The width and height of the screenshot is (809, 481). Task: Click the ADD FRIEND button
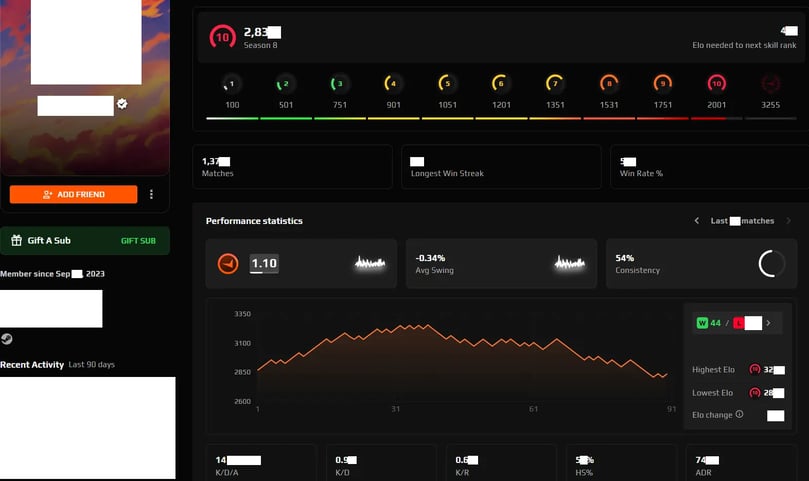coord(73,195)
